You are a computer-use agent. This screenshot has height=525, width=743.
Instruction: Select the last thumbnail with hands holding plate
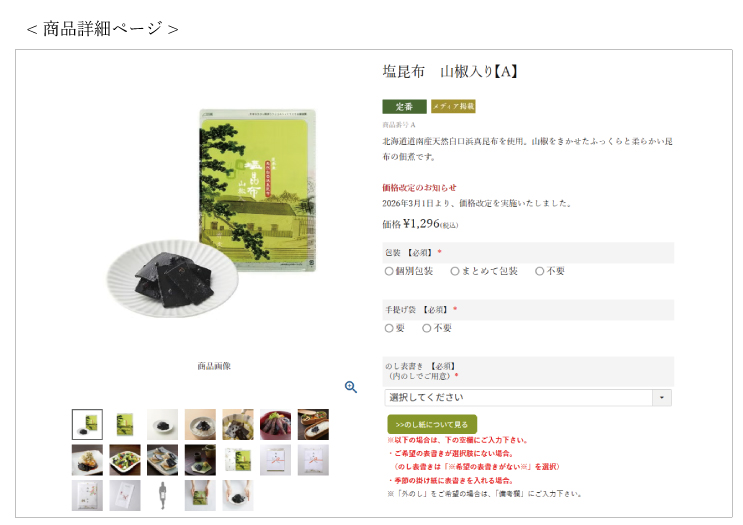tap(238, 496)
